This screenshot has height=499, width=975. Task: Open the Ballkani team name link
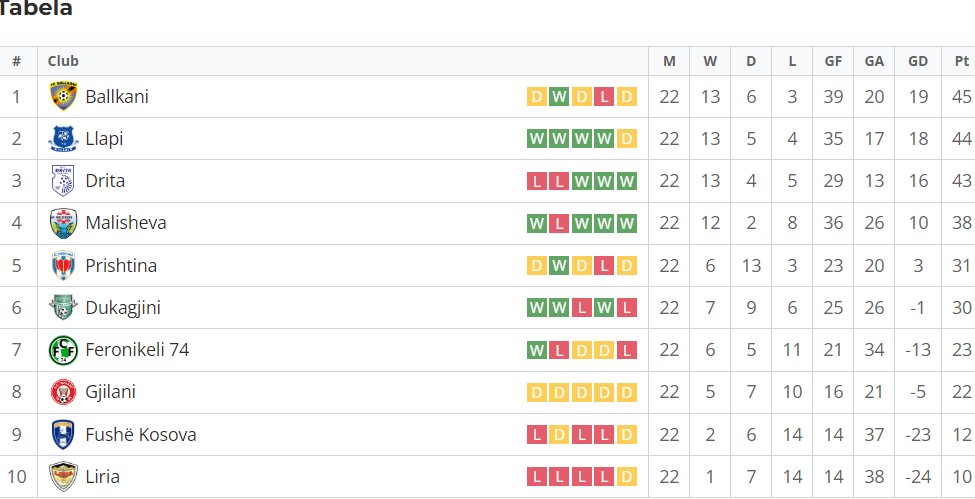(x=117, y=97)
